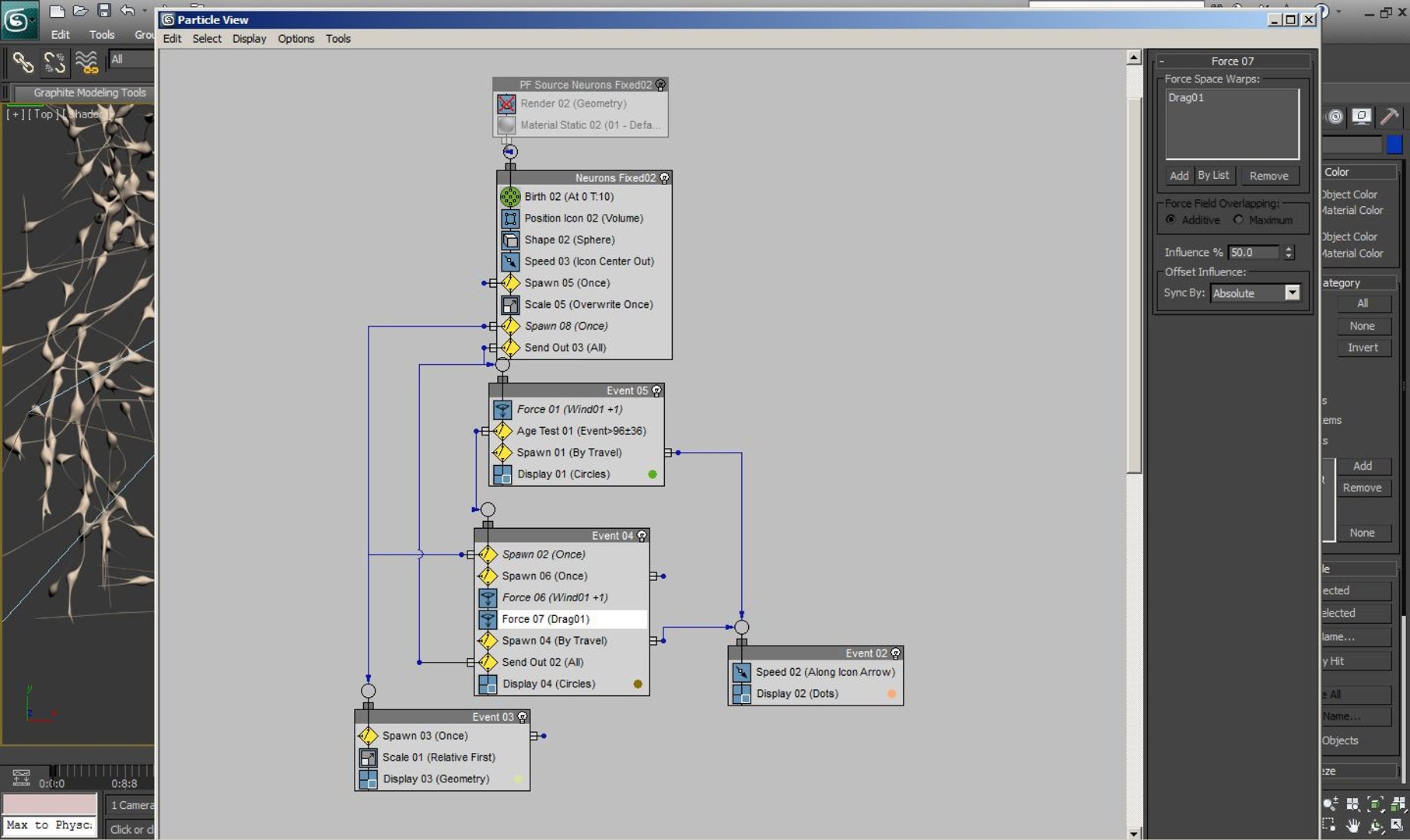This screenshot has width=1410, height=840.
Task: Click the Force 06 Wind01 icon
Action: tap(488, 597)
